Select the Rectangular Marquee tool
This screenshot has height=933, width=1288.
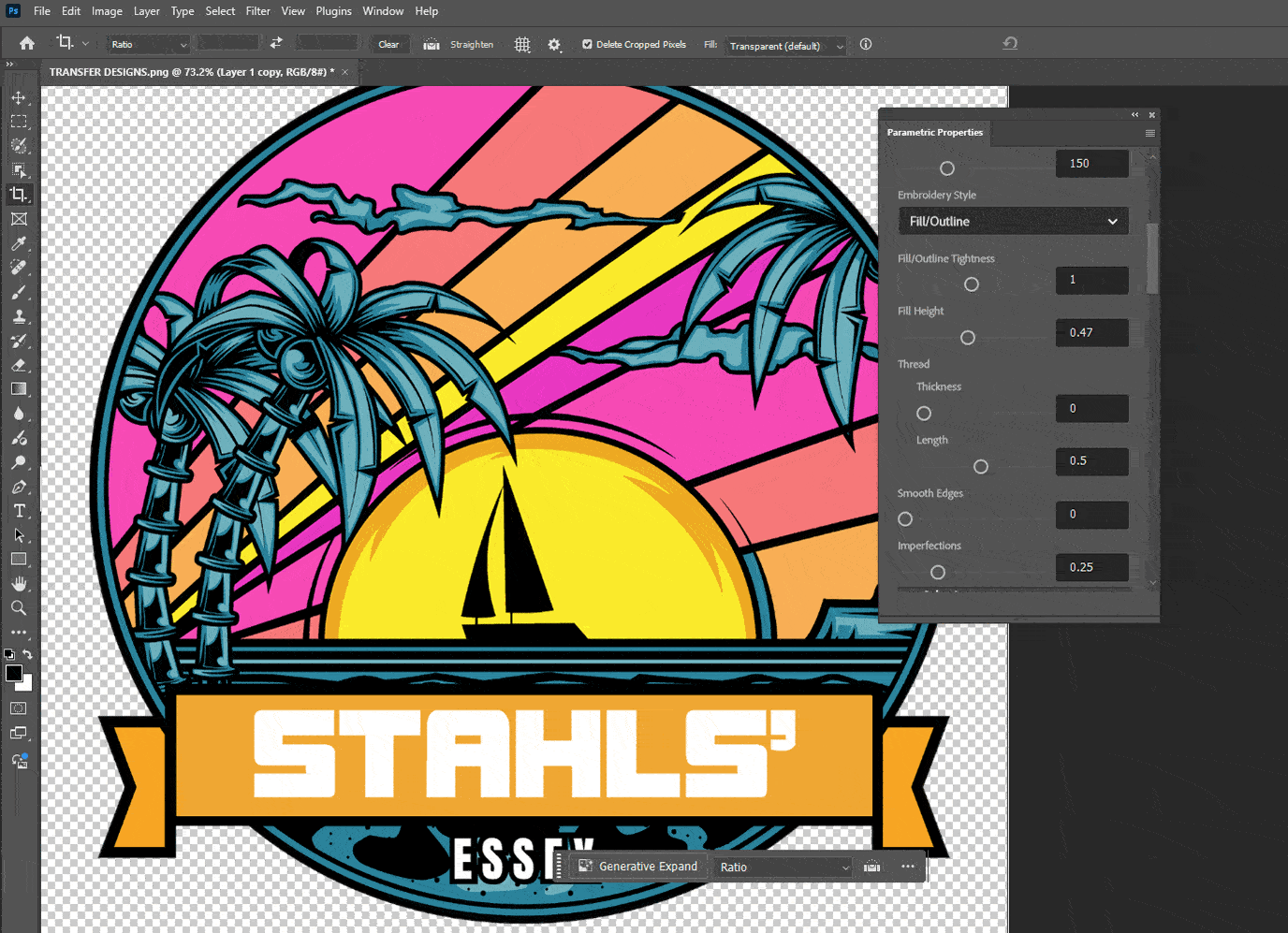point(19,122)
